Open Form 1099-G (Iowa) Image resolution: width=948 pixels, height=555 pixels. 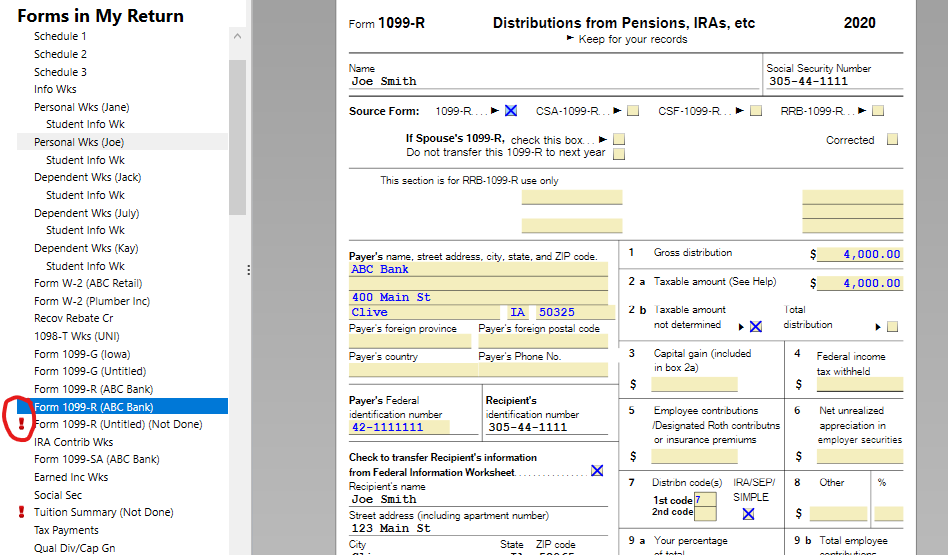click(x=82, y=354)
